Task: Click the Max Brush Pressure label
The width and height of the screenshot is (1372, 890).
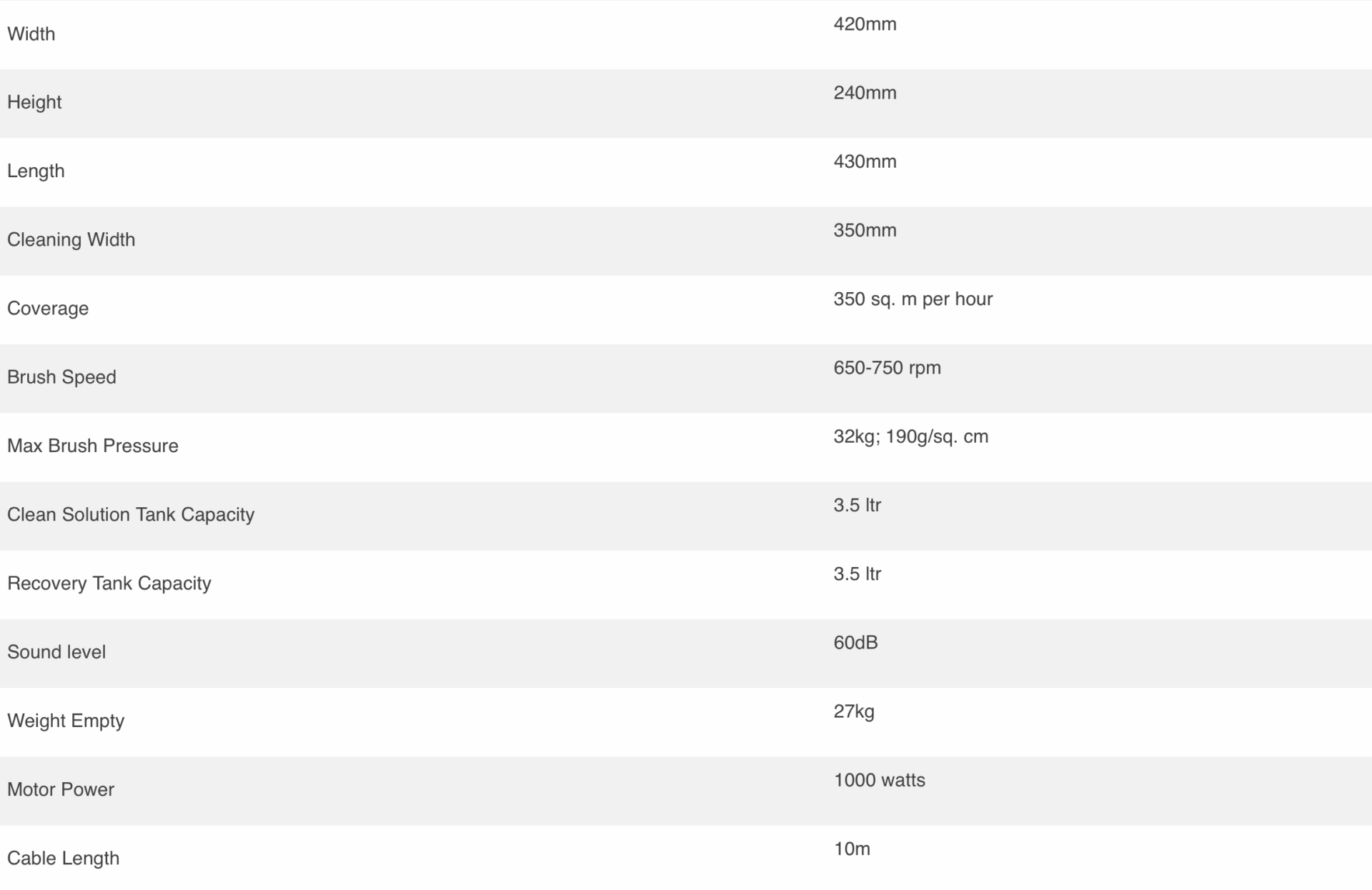Action: [x=93, y=446]
